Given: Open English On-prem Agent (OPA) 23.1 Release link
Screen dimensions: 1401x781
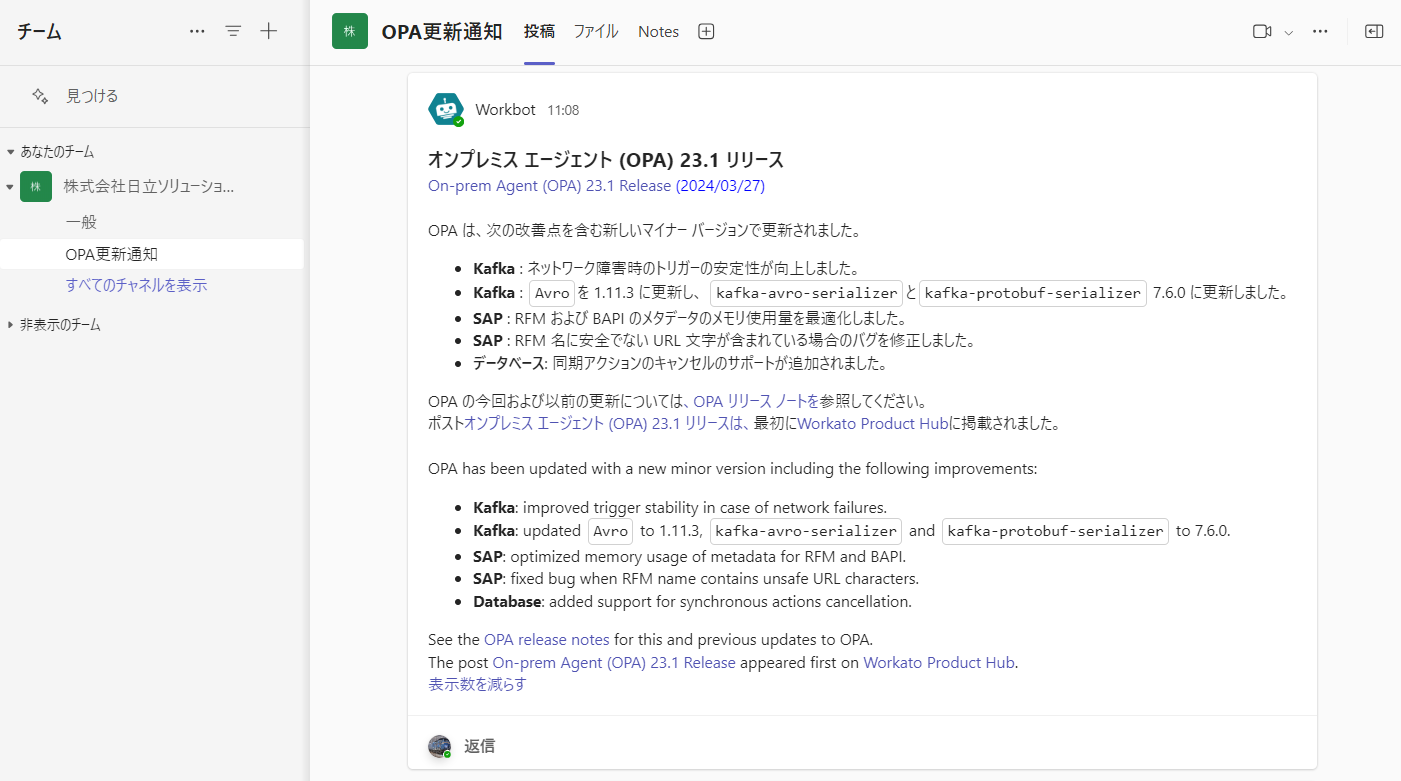Looking at the screenshot, I should (x=614, y=662).
